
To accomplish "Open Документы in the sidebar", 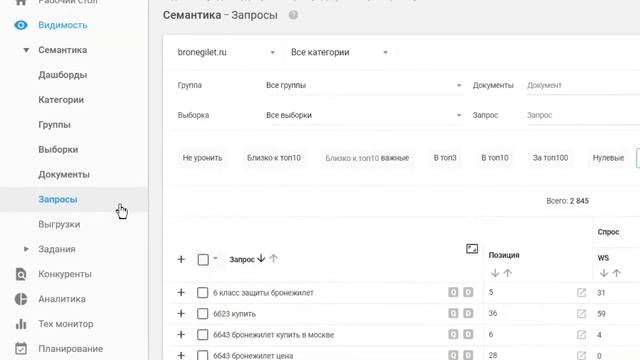I will pyautogui.click(x=64, y=175).
